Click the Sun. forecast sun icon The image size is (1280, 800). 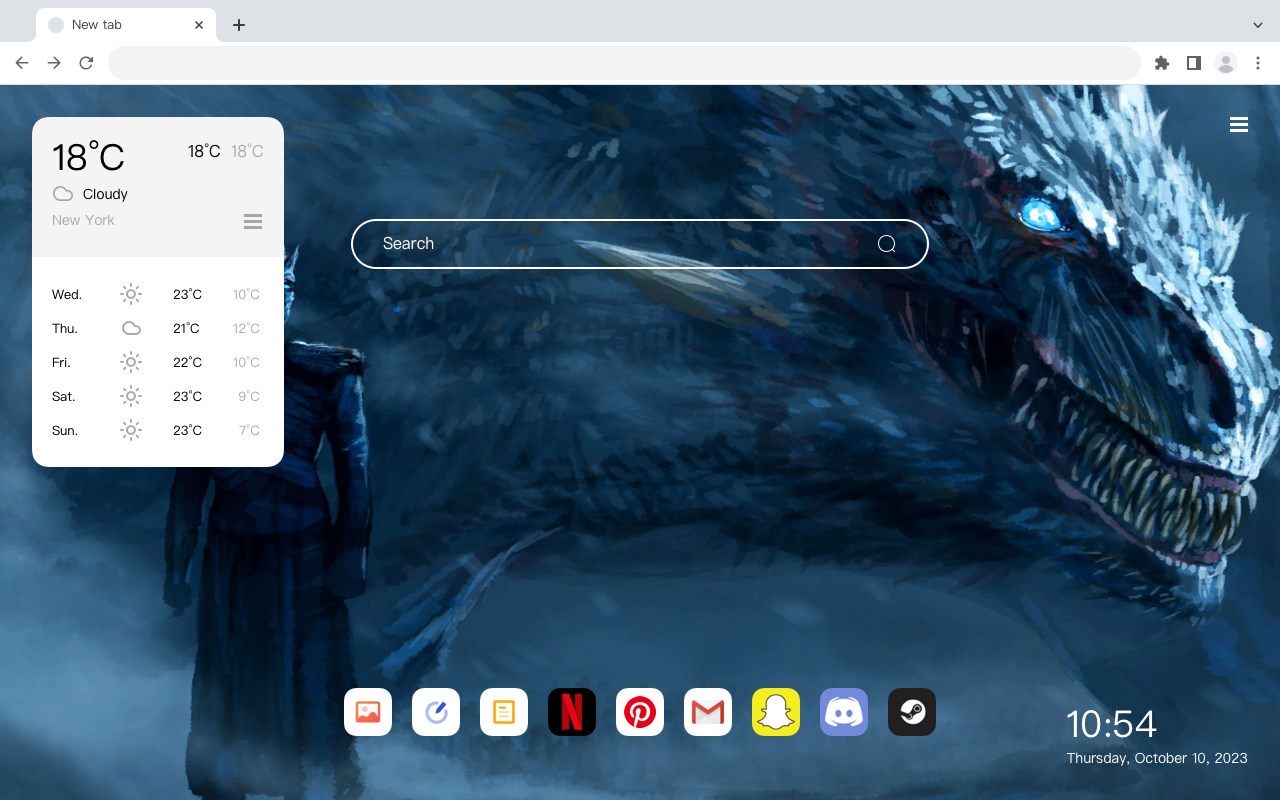[x=131, y=430]
